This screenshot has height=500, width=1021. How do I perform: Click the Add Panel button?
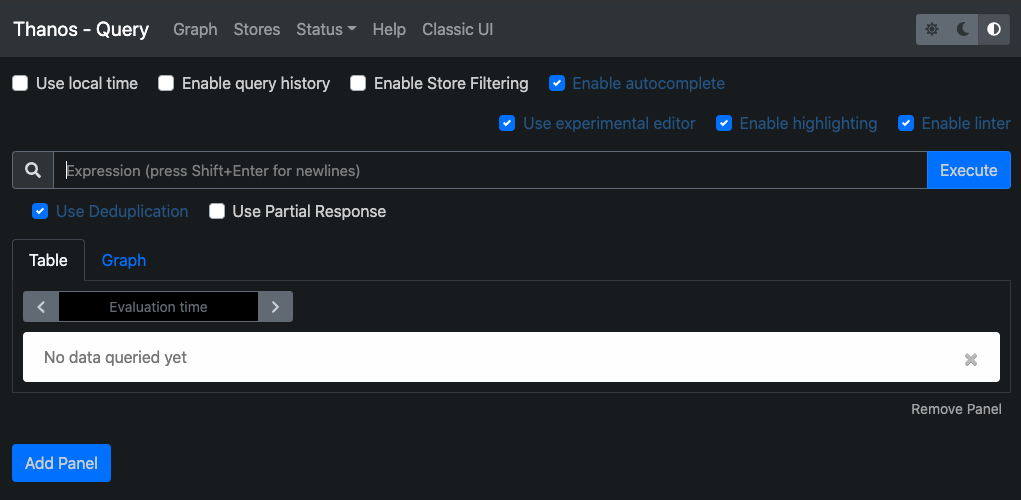[x=61, y=463]
